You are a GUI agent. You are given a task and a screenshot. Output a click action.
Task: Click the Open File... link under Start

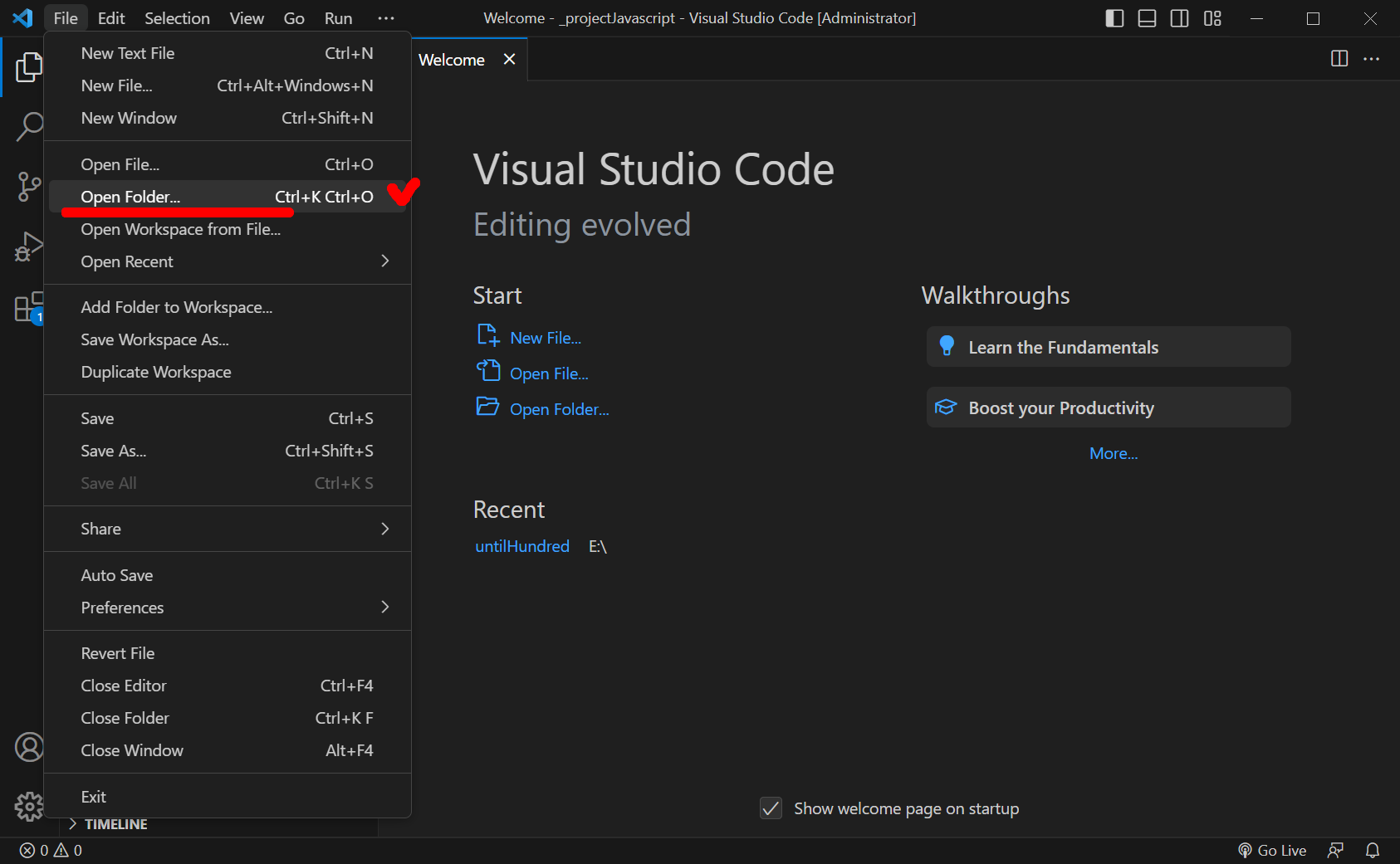tap(549, 373)
